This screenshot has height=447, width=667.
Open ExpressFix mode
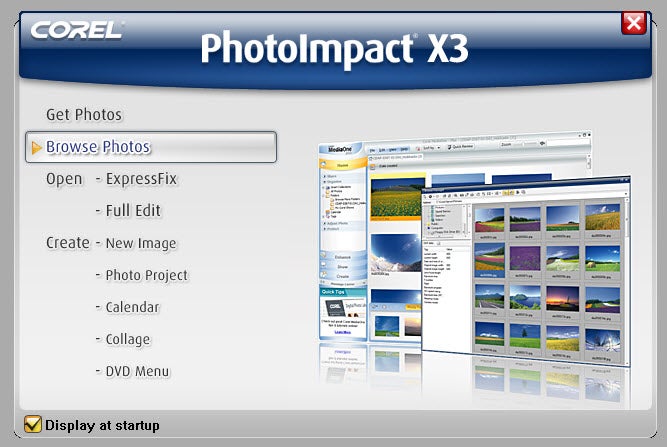(141, 179)
